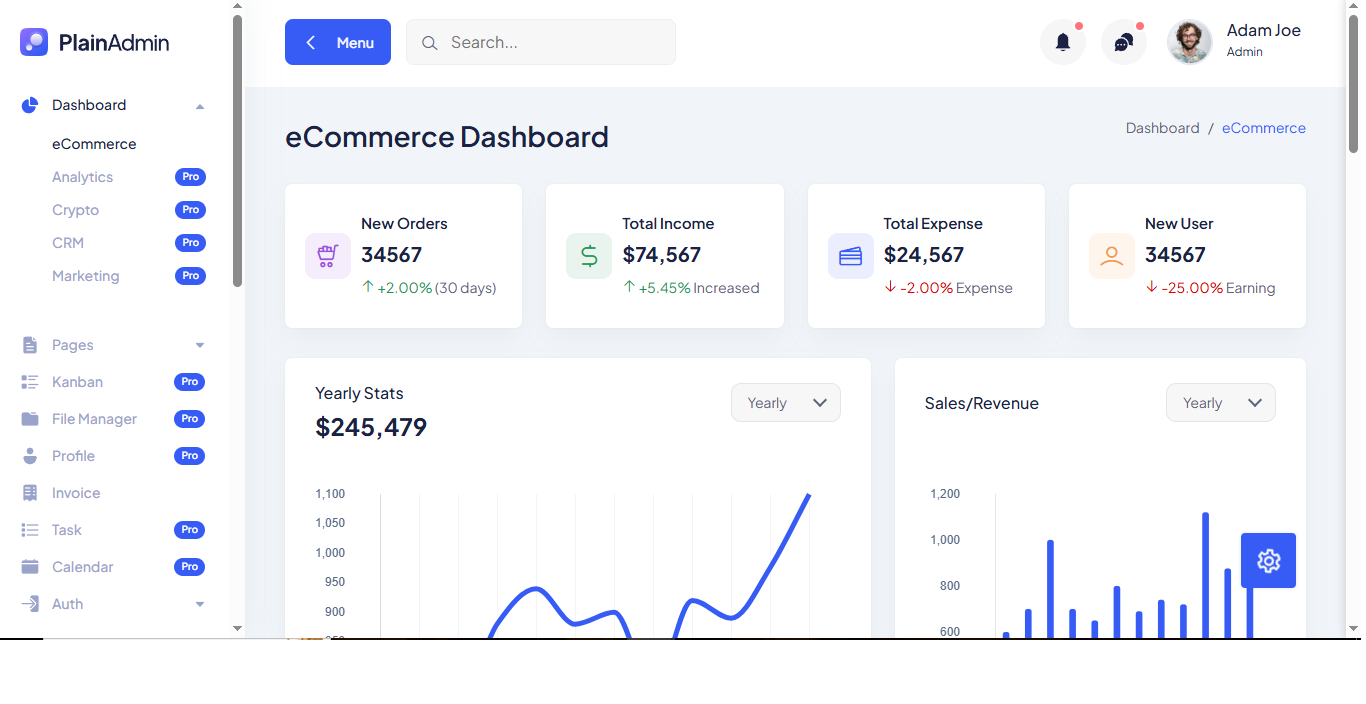1366x704 pixels.
Task: Open the Invoice sidebar menu item
Action: click(x=77, y=492)
